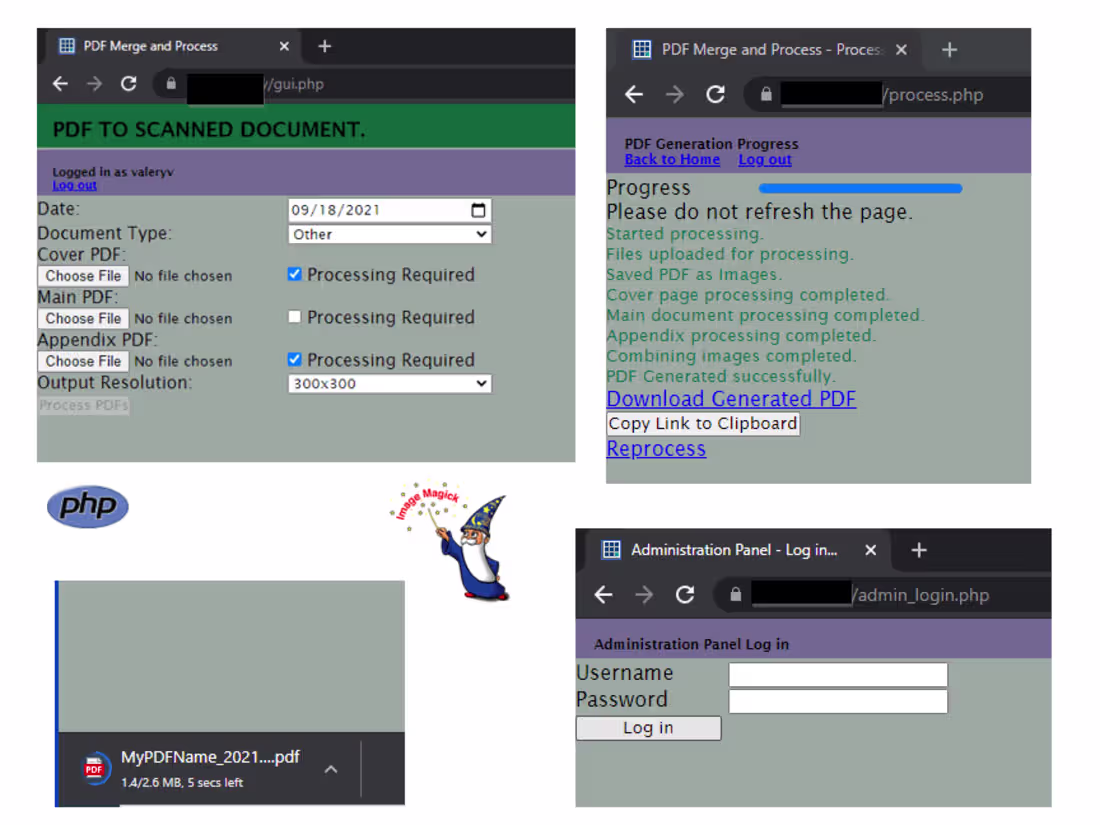The width and height of the screenshot is (1100, 825).
Task: Enable Processing Required for Main PDF
Action: (294, 317)
